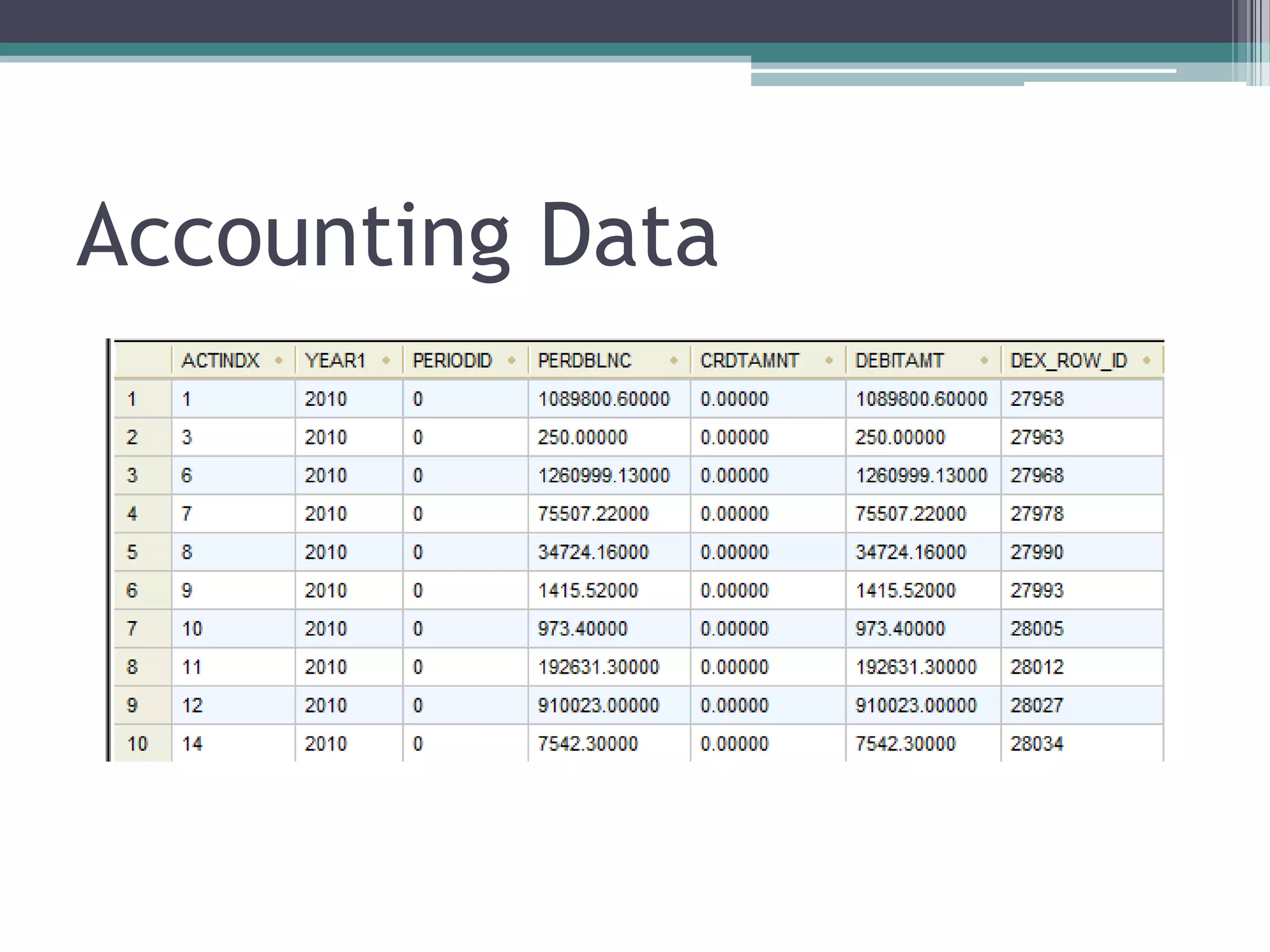Click DEX_ROW_ID cell 27958
The image size is (1270, 952).
[1082, 399]
